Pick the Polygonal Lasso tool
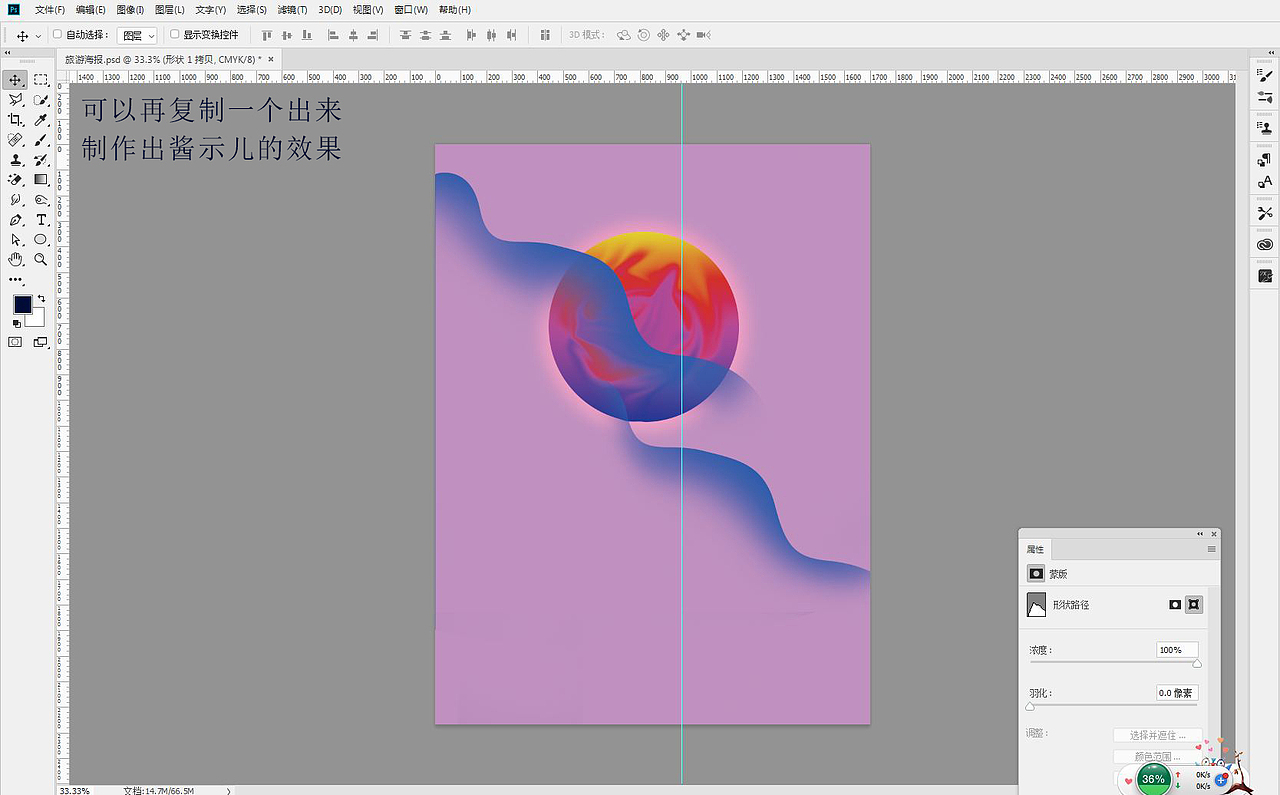1280x795 pixels. (16, 100)
